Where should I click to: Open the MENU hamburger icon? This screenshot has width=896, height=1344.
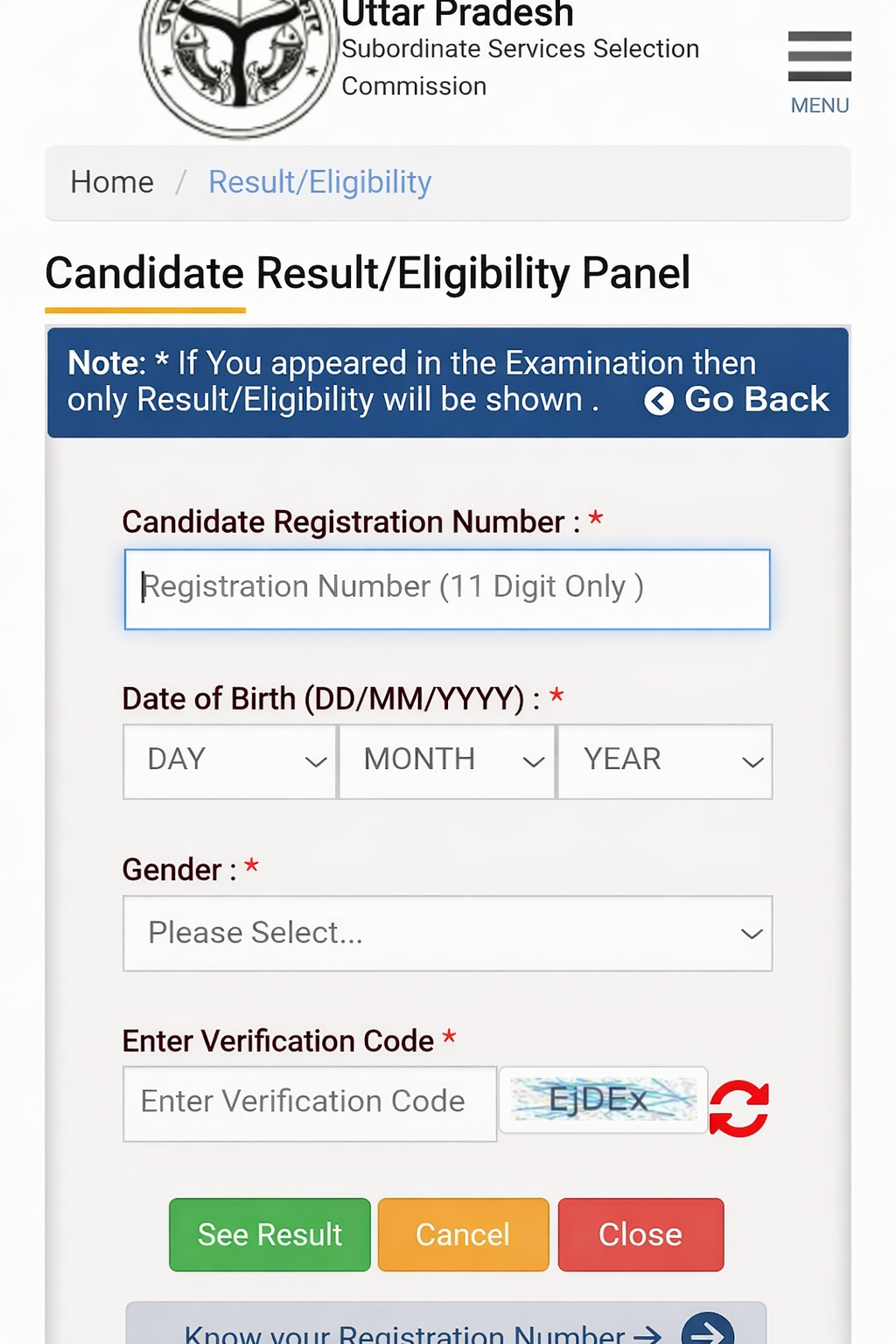click(819, 55)
